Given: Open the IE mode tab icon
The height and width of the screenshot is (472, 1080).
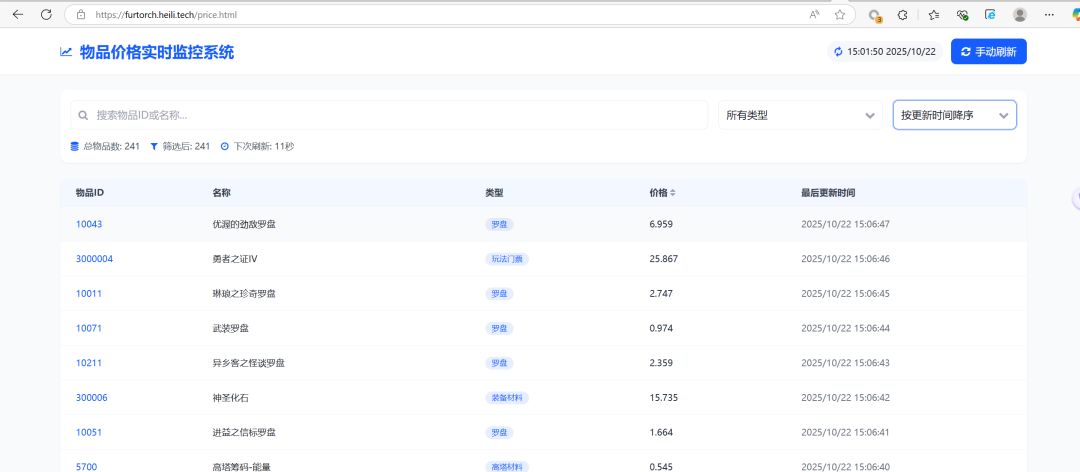Looking at the screenshot, I should (x=990, y=14).
